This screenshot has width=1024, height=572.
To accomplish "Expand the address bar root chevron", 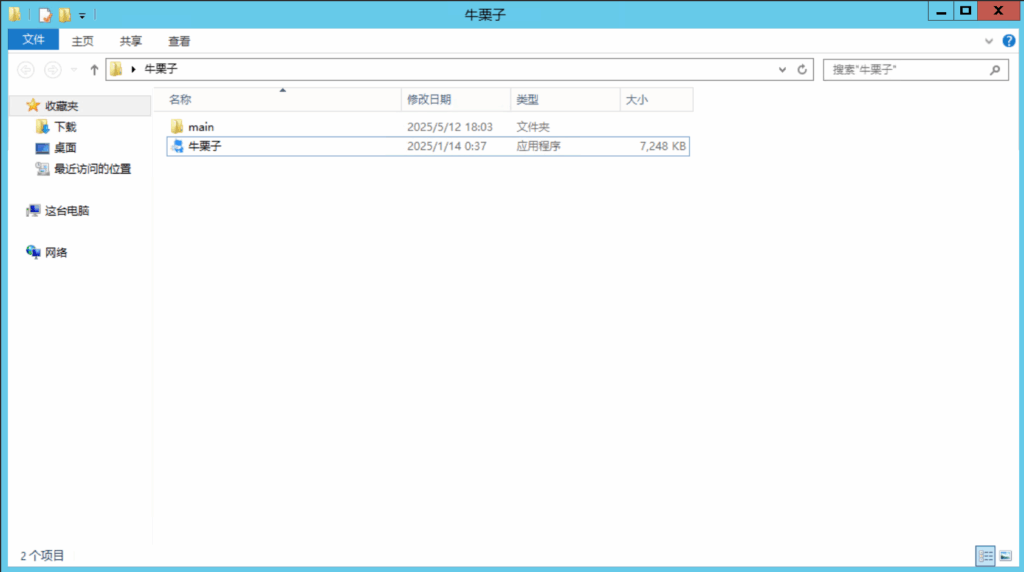I will tap(133, 69).
